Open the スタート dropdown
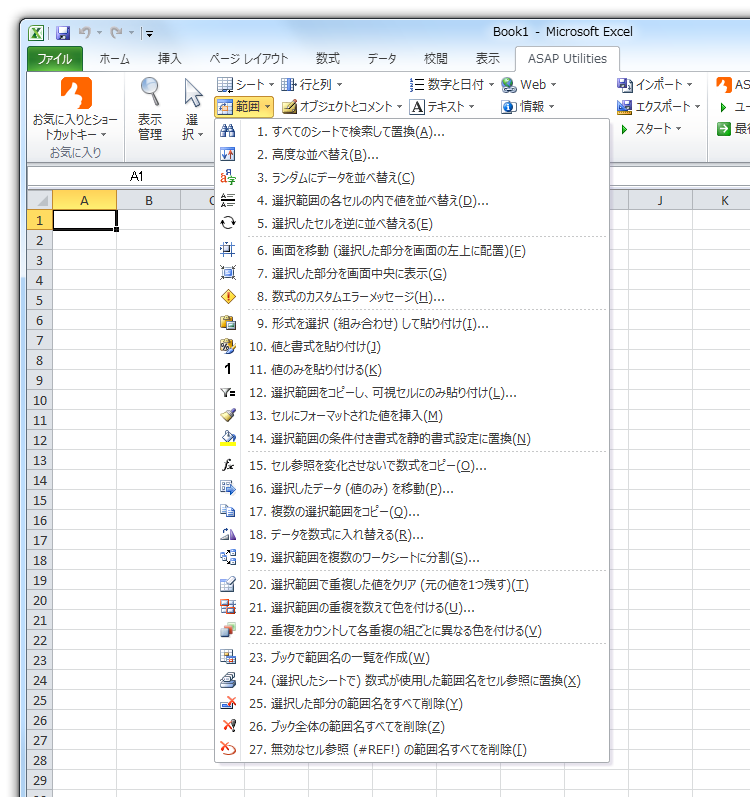 pyautogui.click(x=651, y=129)
